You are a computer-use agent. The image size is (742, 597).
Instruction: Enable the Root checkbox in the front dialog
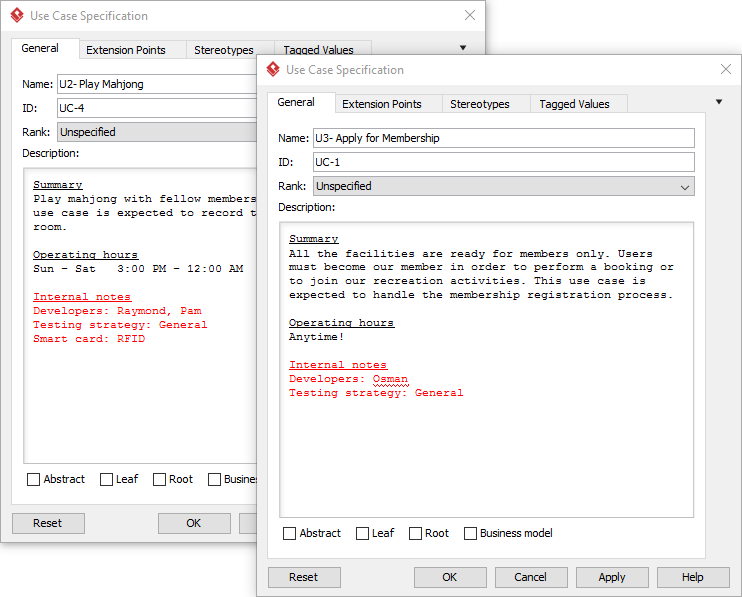tap(415, 534)
